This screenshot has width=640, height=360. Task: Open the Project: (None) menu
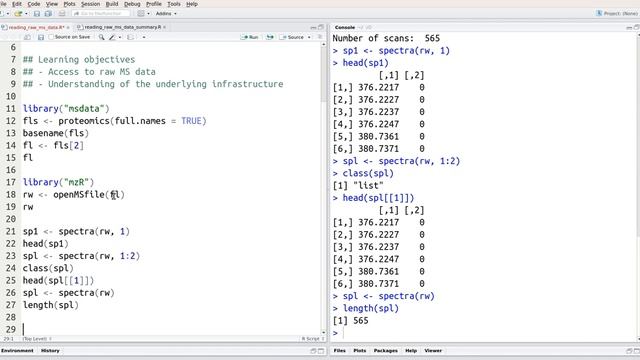click(617, 13)
